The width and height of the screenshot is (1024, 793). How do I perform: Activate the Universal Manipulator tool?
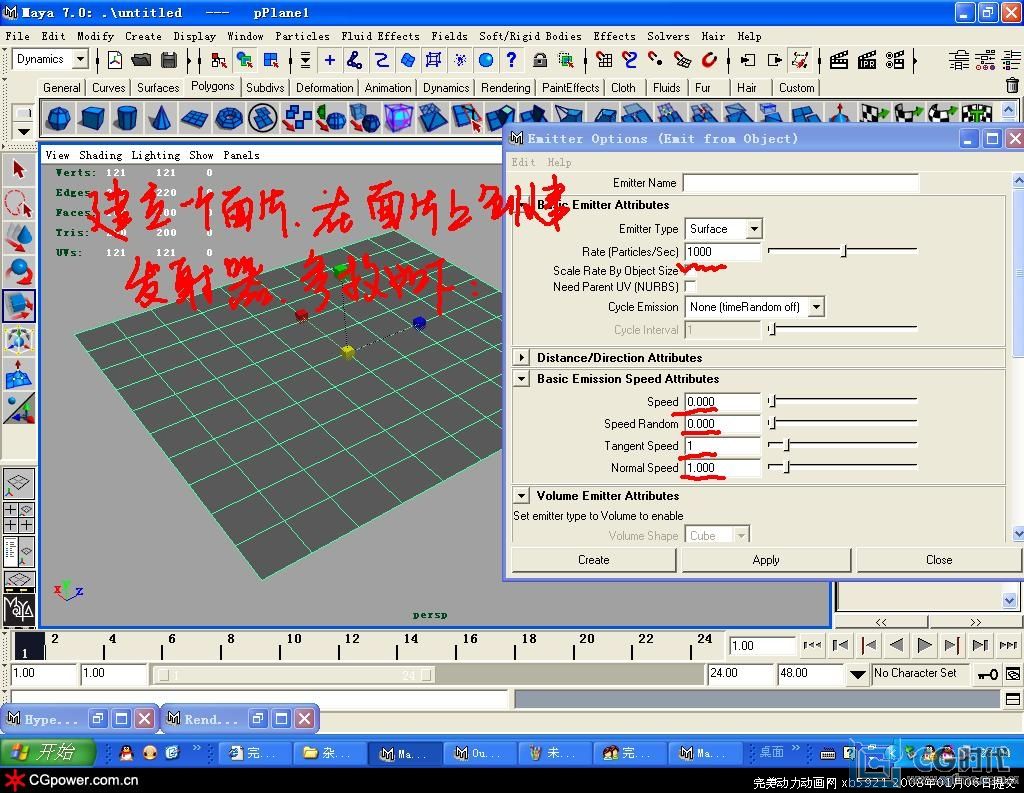[x=19, y=340]
